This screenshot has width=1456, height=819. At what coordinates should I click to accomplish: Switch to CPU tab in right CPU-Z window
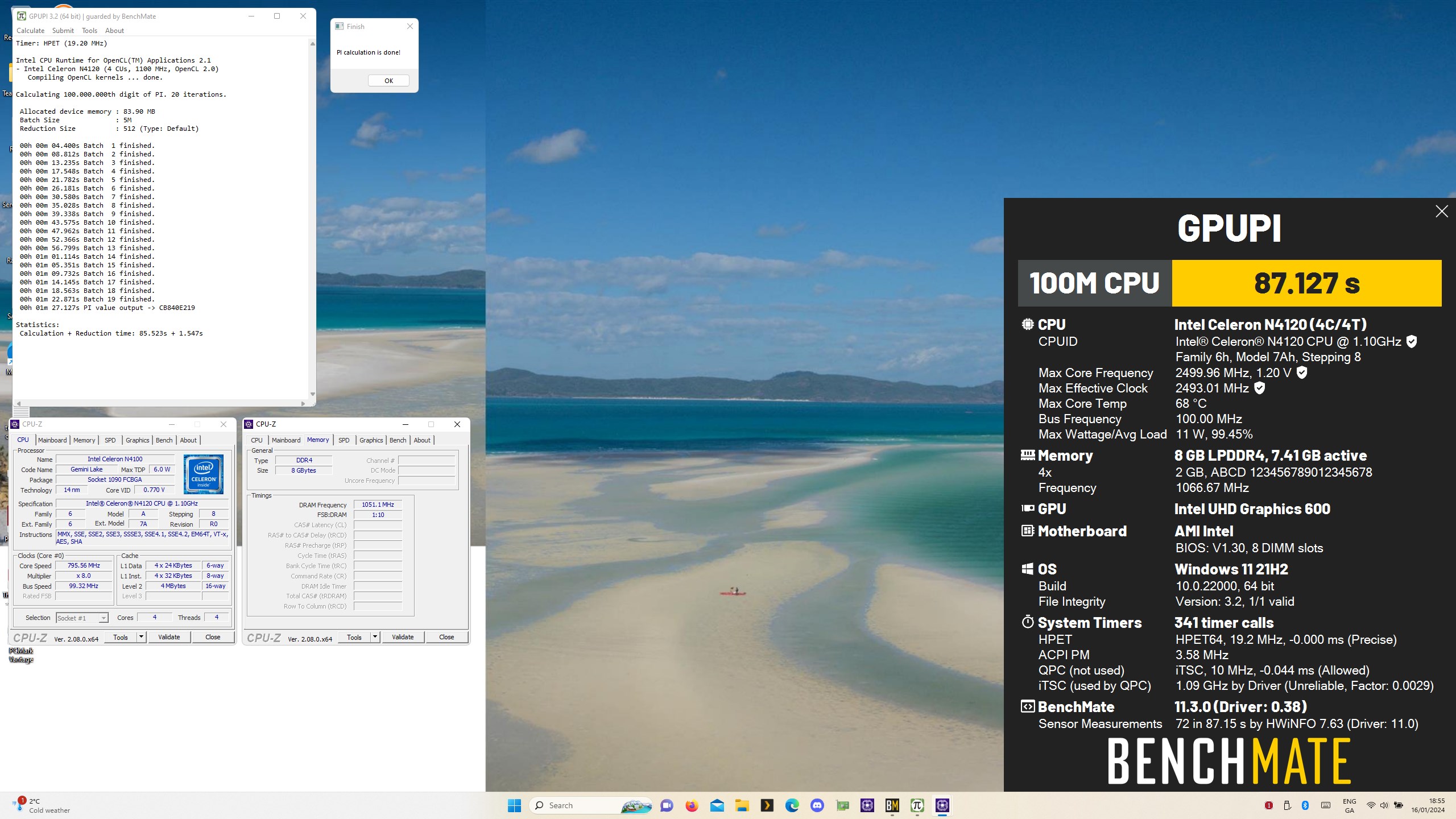pos(257,440)
